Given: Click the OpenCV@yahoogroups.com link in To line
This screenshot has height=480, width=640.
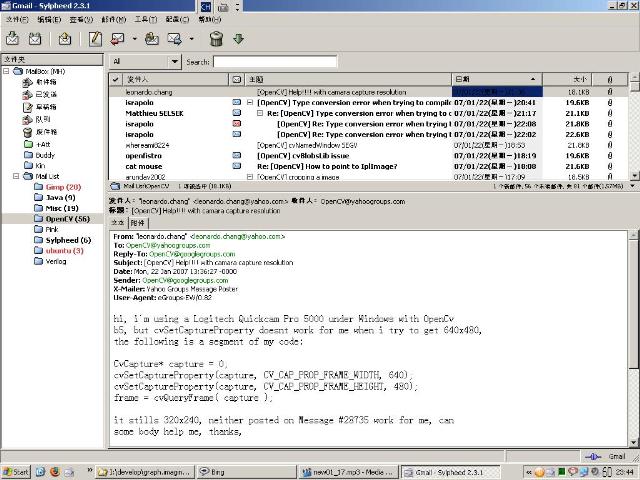Looking at the screenshot, I should coord(168,245).
